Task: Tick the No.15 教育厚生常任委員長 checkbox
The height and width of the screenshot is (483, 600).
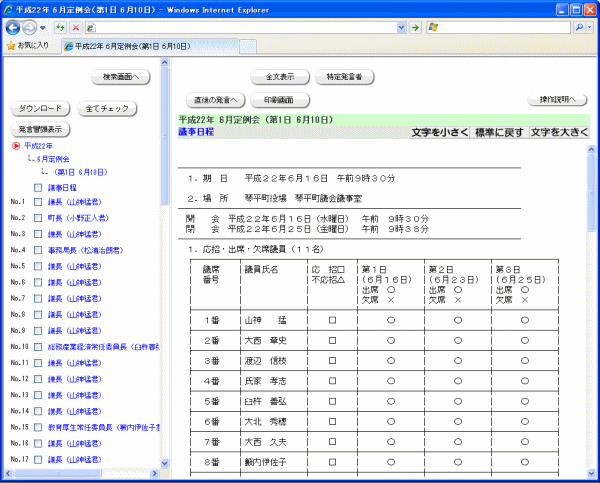Action: tap(38, 427)
